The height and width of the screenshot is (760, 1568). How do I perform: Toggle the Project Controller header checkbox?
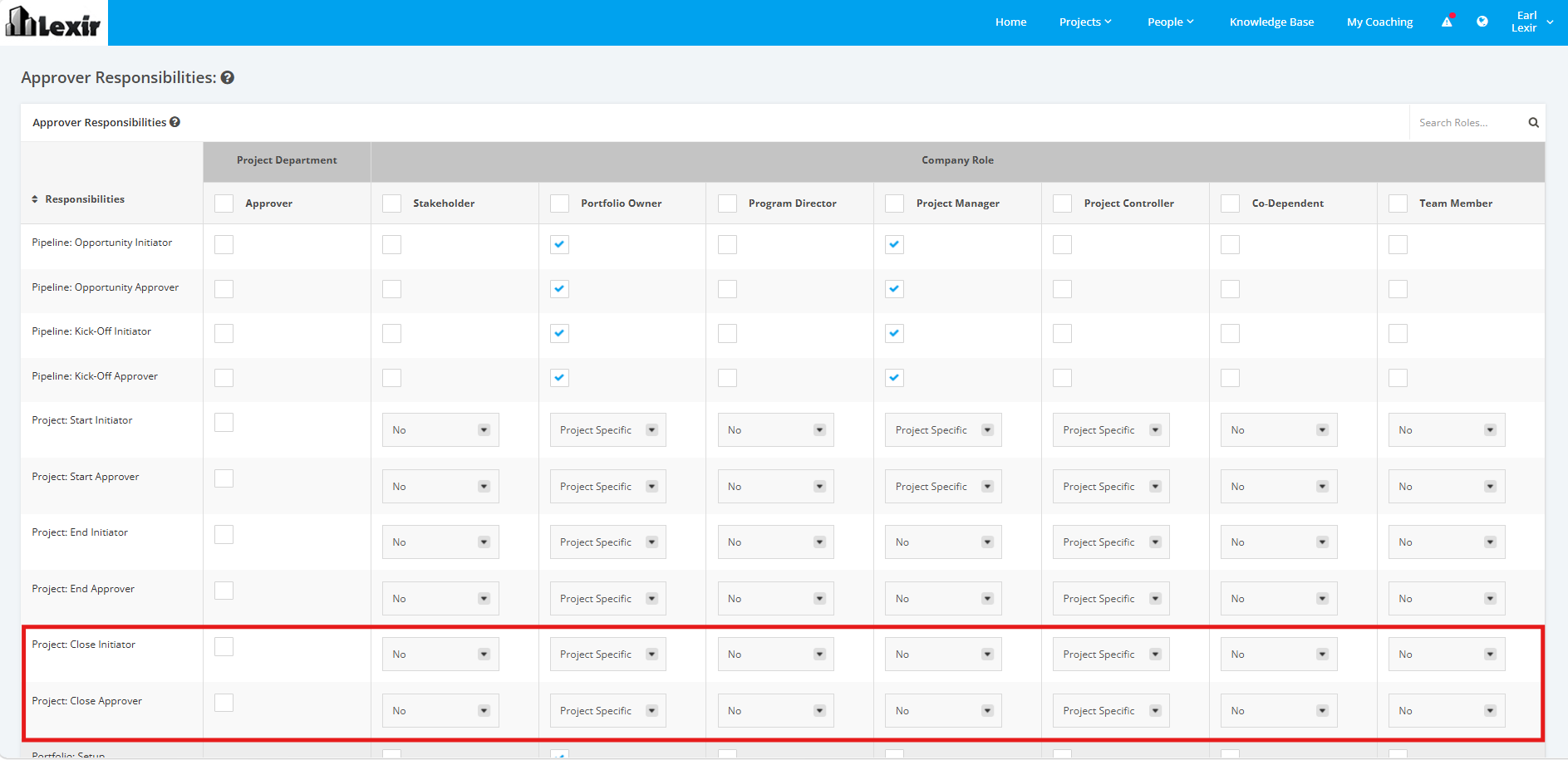coord(1063,203)
